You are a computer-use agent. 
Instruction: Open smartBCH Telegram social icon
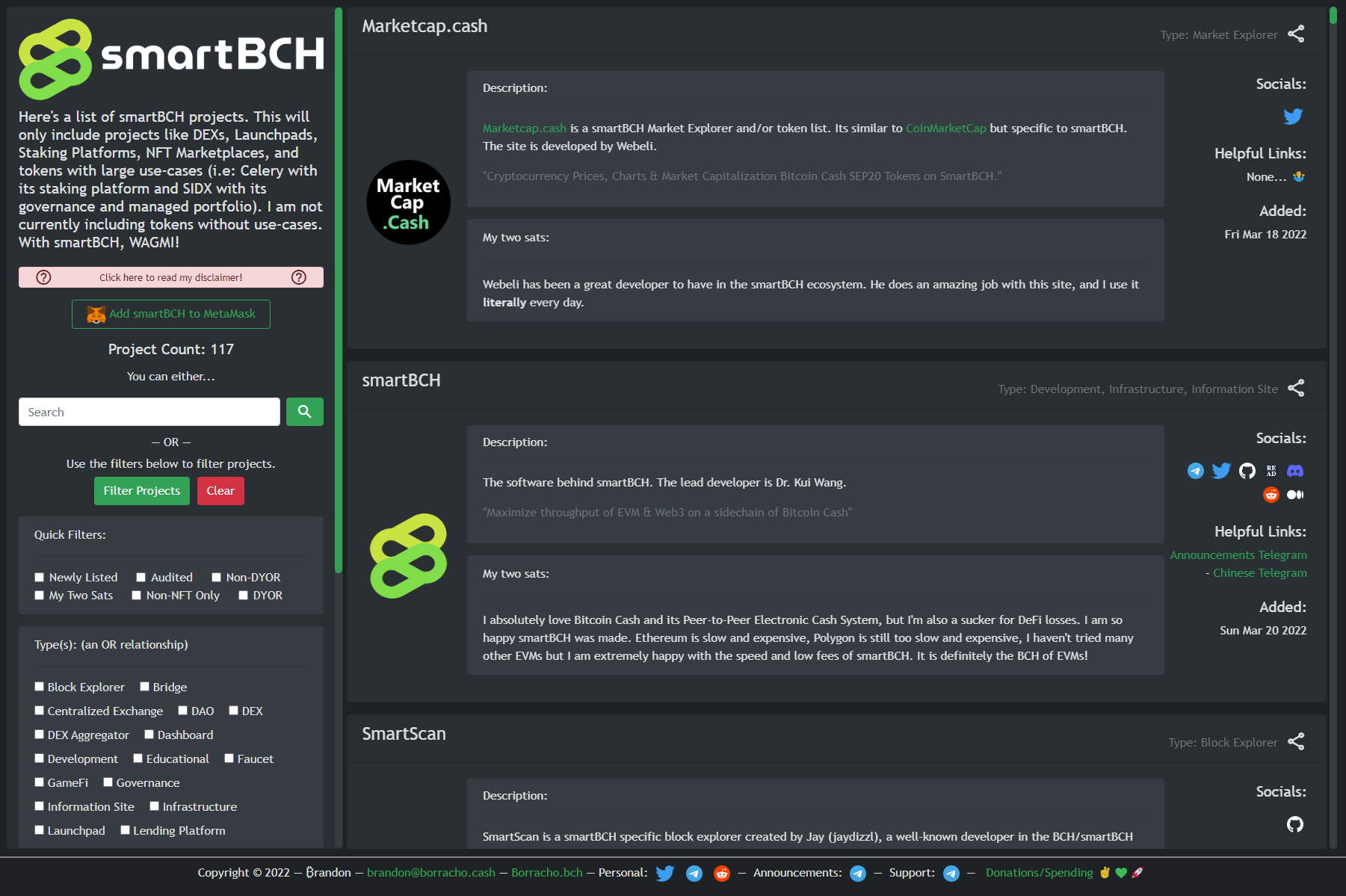tap(1196, 471)
